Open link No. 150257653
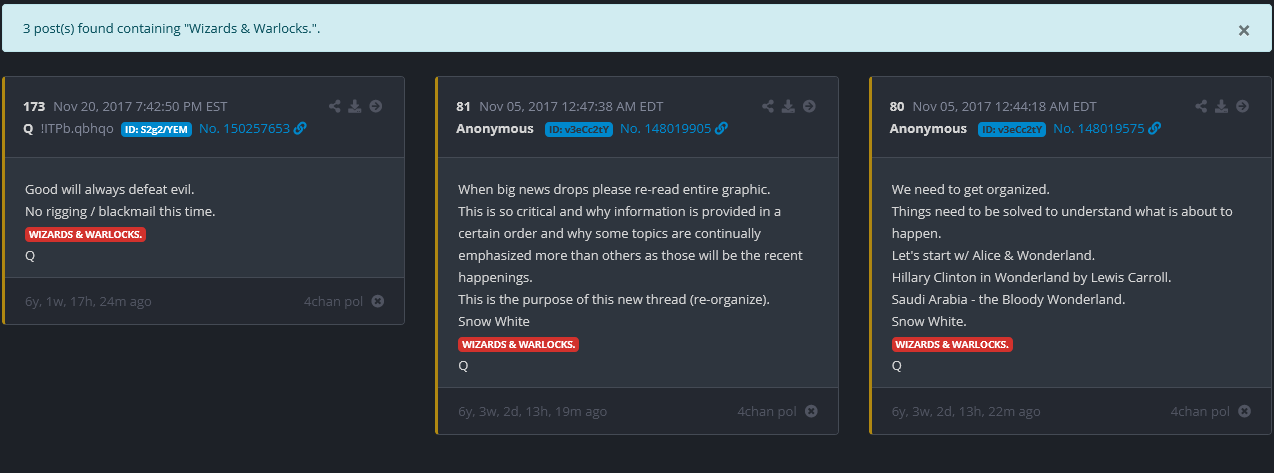 click(252, 129)
